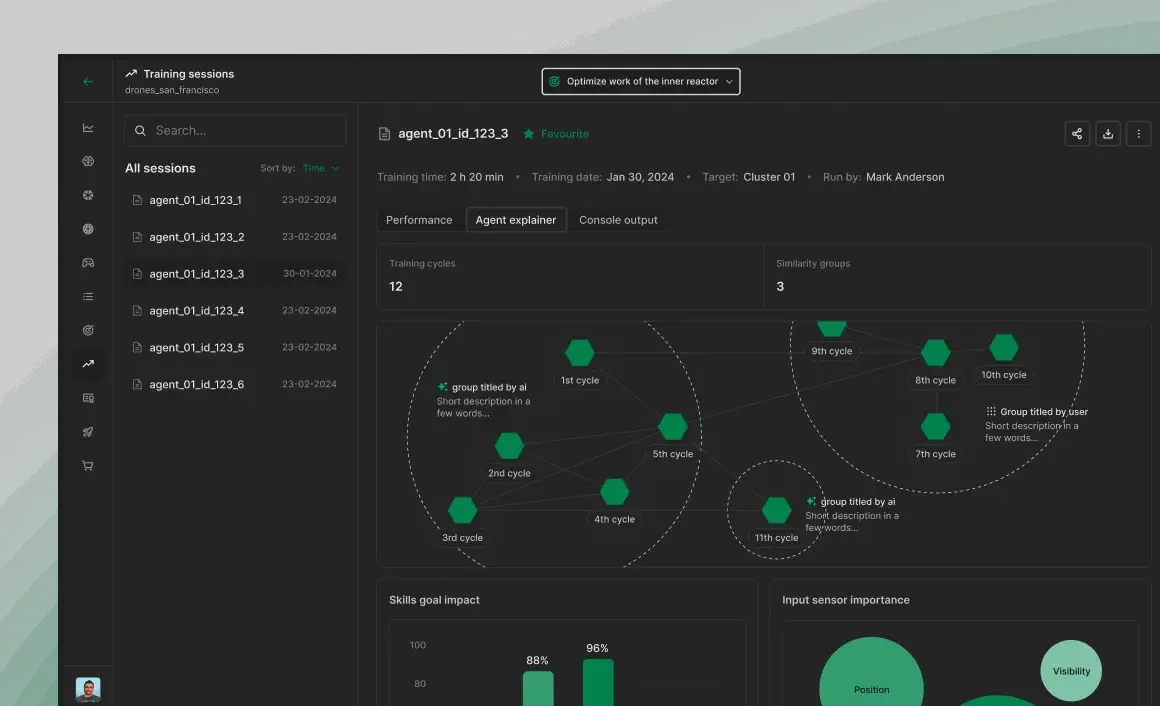Select the 7th cycle hexagon node
Image resolution: width=1160 pixels, height=706 pixels.
935,427
